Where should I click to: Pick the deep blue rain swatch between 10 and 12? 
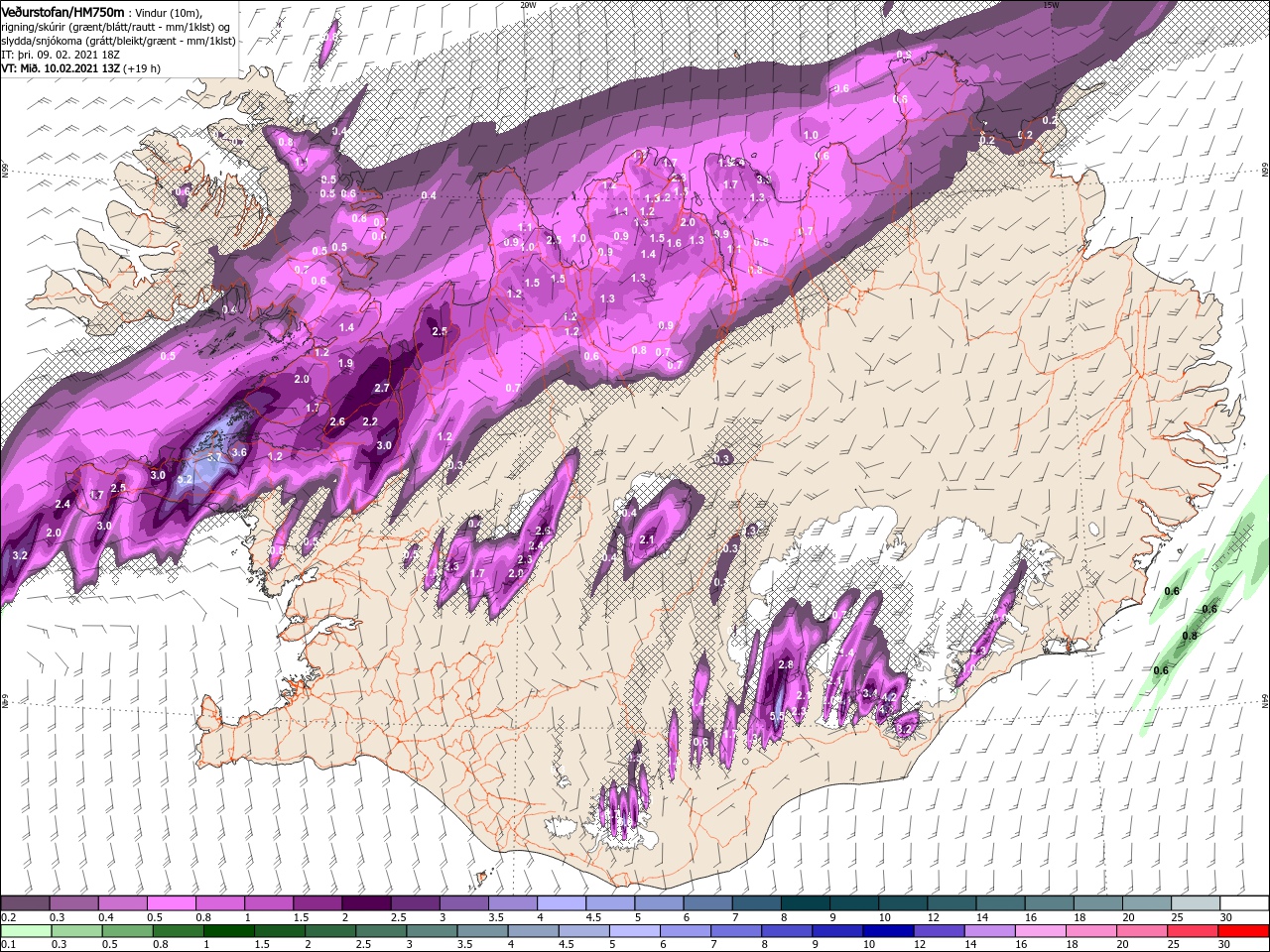point(889,931)
